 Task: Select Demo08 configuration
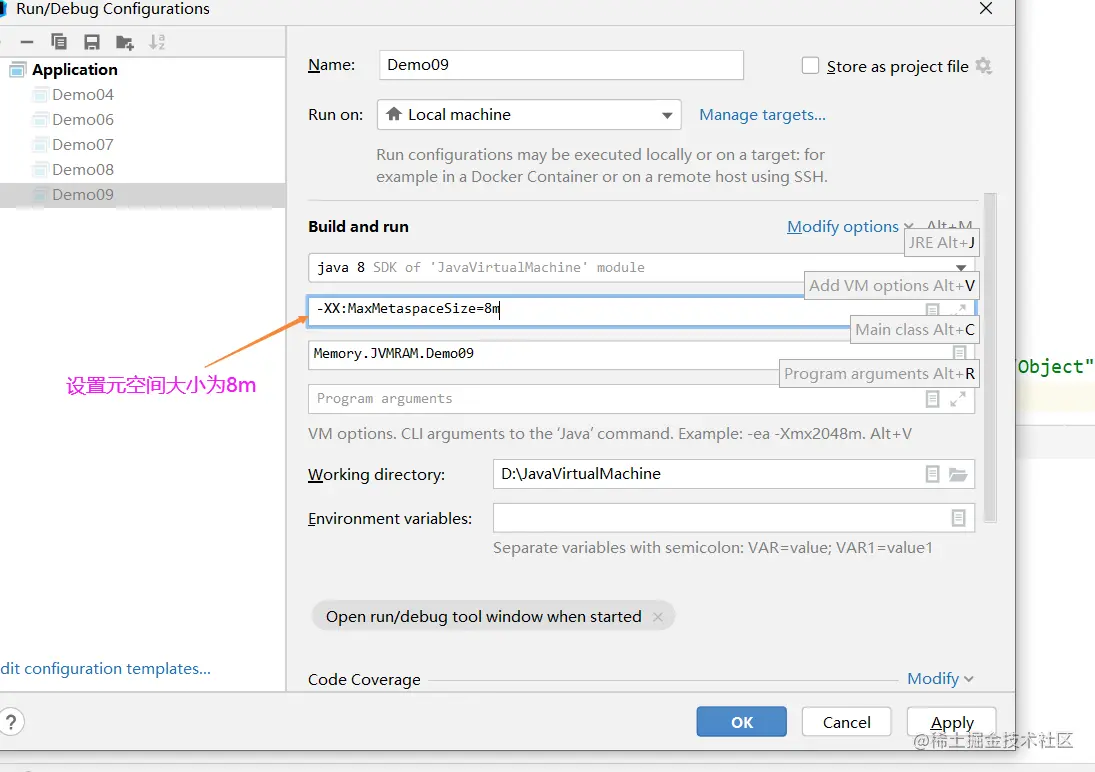coord(83,170)
